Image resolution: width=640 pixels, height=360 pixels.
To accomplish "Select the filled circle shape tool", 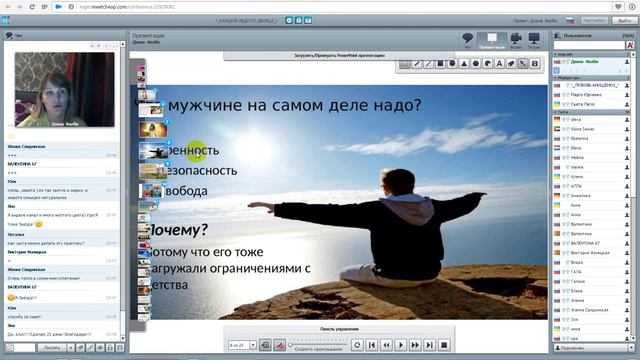I will (452, 64).
